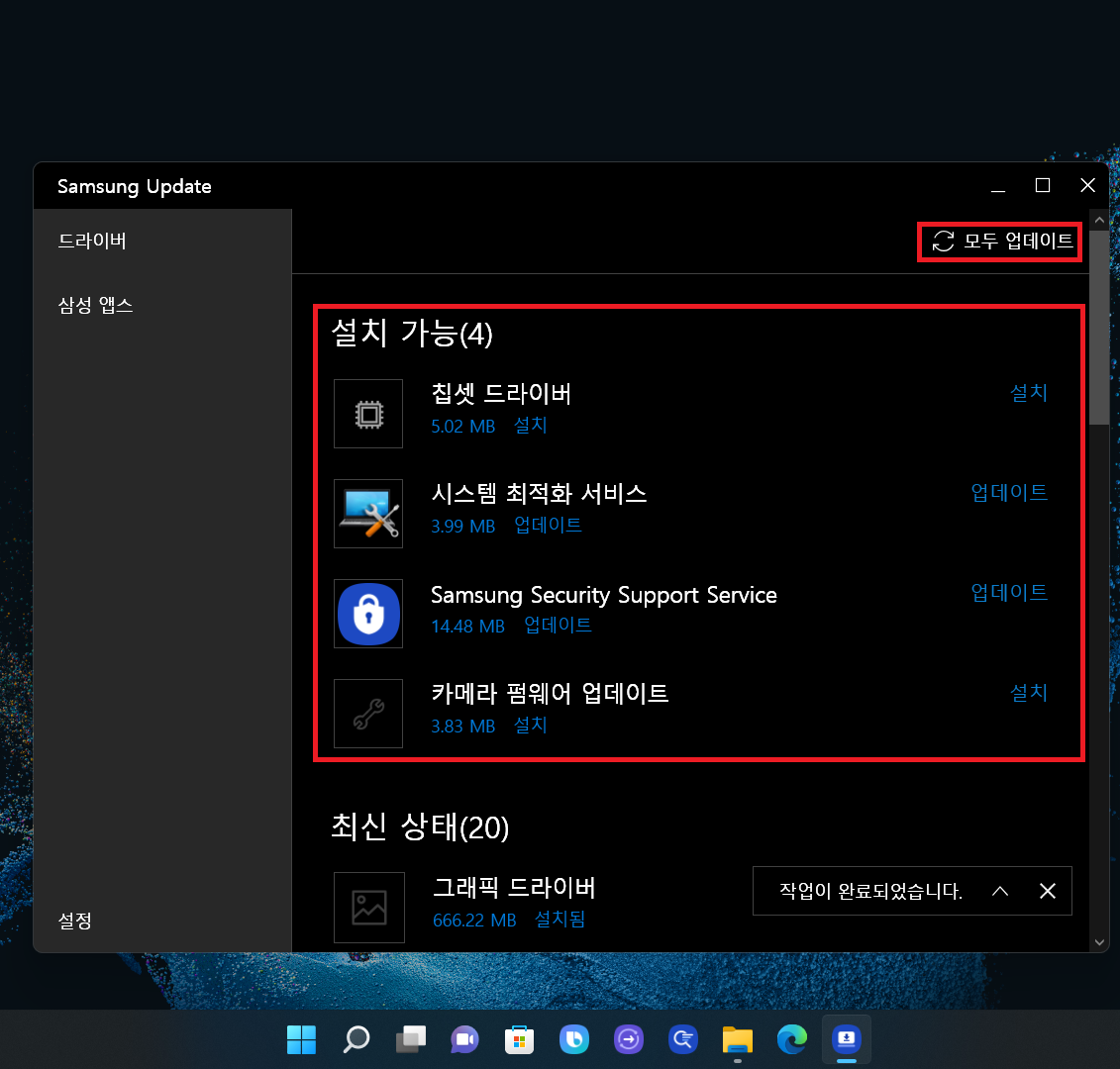Click the 그래픽 드라이버 image icon
Viewport: 1120px width, 1069px height.
pyautogui.click(x=369, y=908)
